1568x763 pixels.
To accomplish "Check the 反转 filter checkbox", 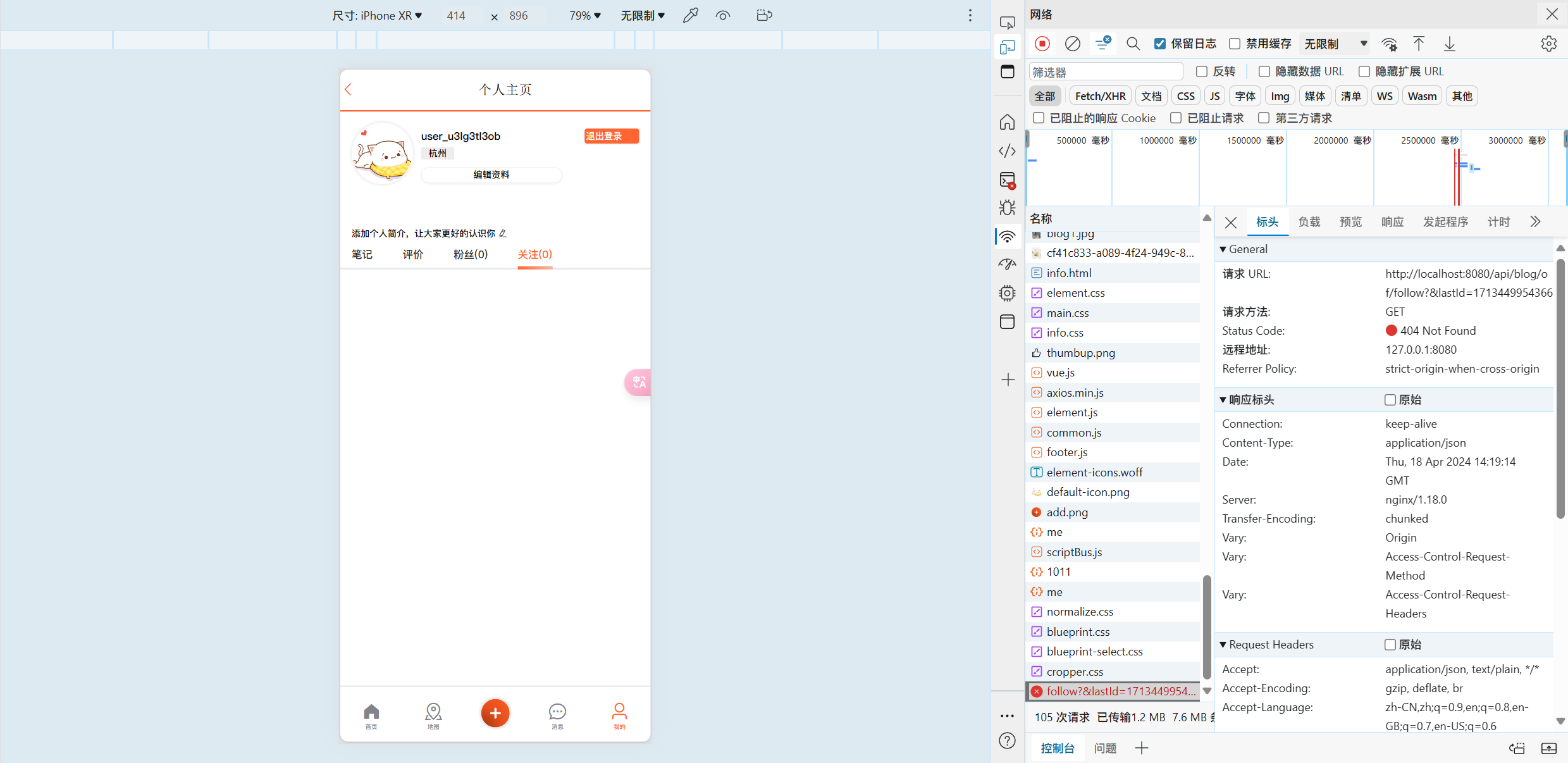I will 1202,71.
